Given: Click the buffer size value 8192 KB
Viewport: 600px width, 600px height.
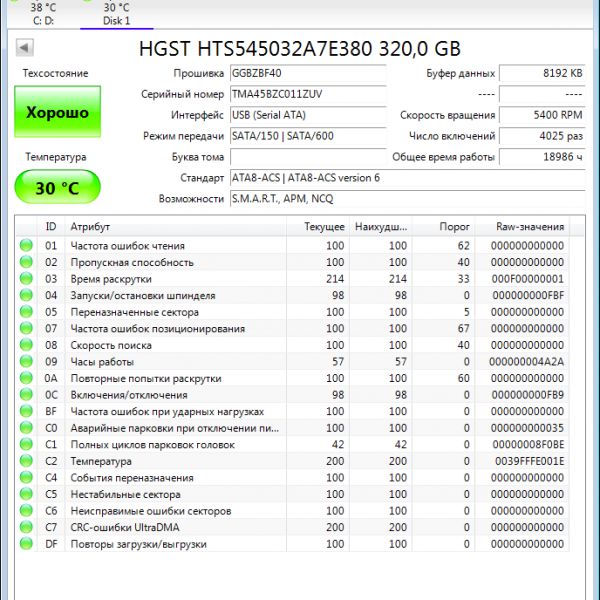Looking at the screenshot, I should pos(542,73).
